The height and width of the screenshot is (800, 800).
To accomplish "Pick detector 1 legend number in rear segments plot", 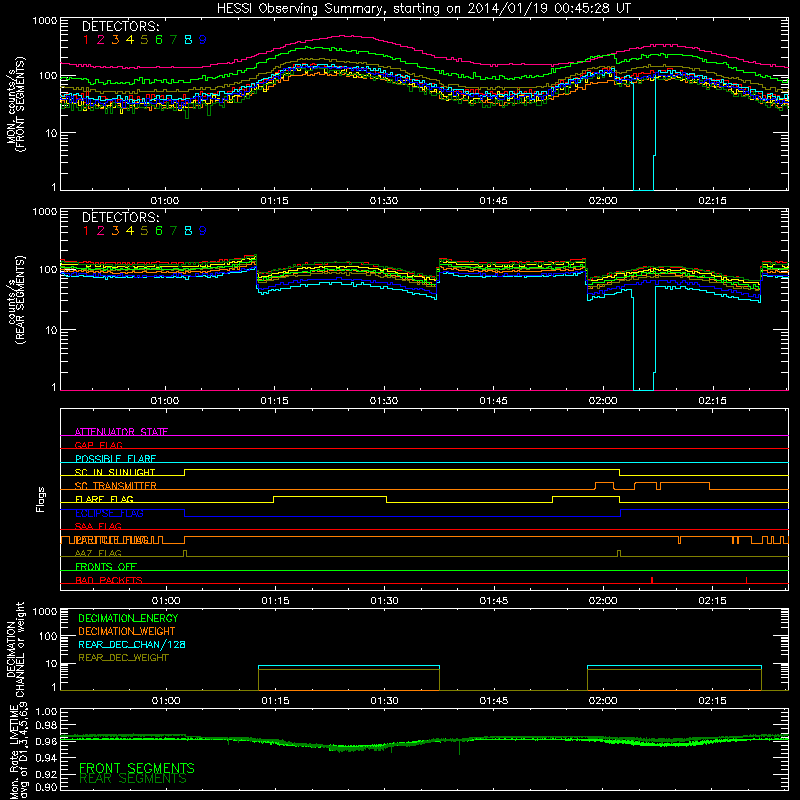I will (x=86, y=231).
